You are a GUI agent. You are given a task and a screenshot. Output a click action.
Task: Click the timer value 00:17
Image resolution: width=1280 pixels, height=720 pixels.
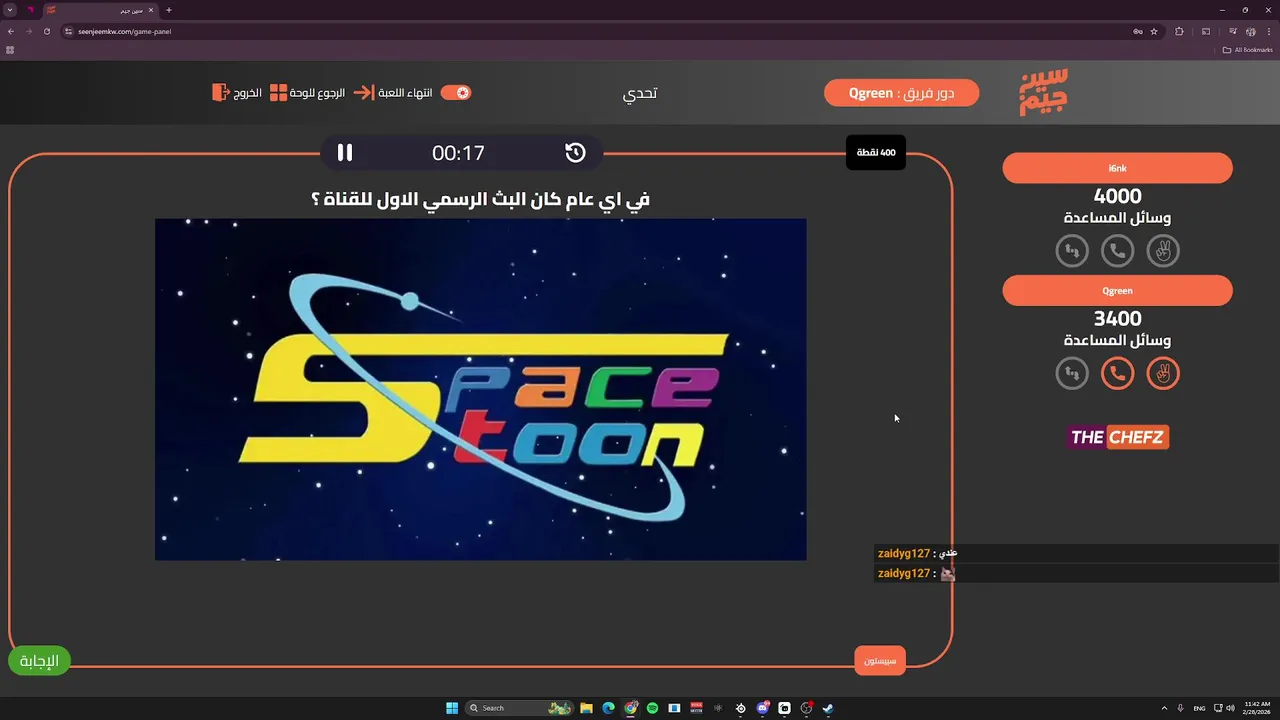pos(458,153)
